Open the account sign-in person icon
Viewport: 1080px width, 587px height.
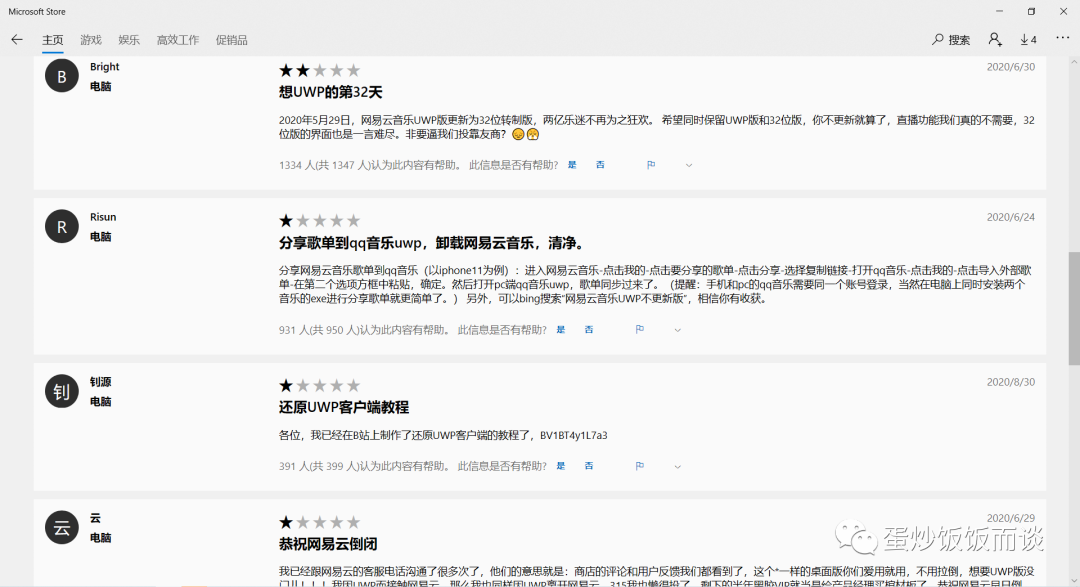[994, 39]
